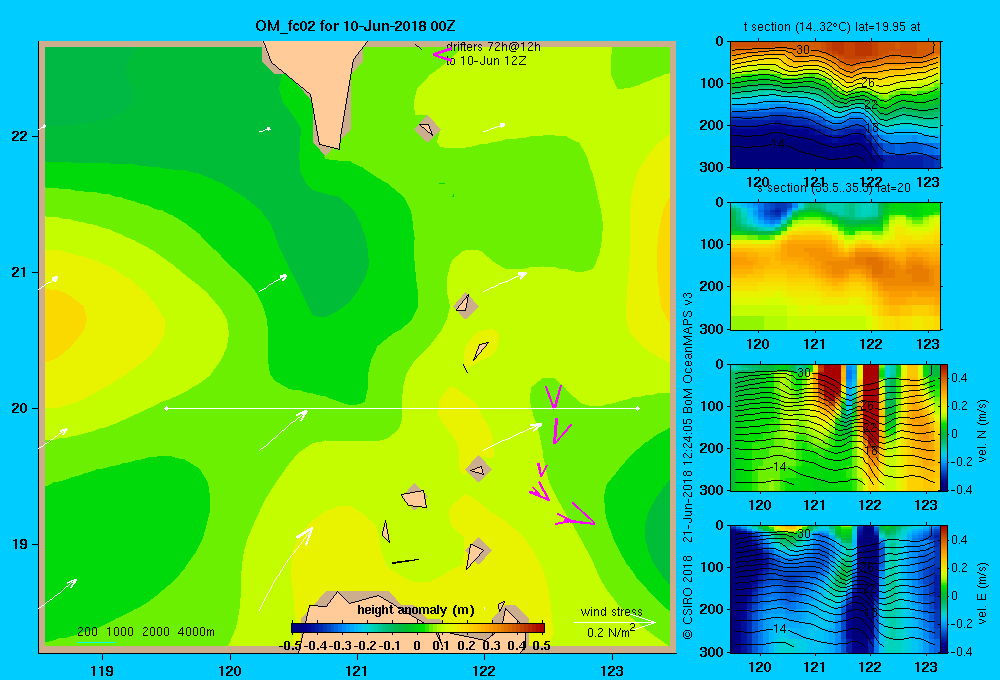Click the 'to 10-Jun 12Z' legend text

tap(486, 61)
